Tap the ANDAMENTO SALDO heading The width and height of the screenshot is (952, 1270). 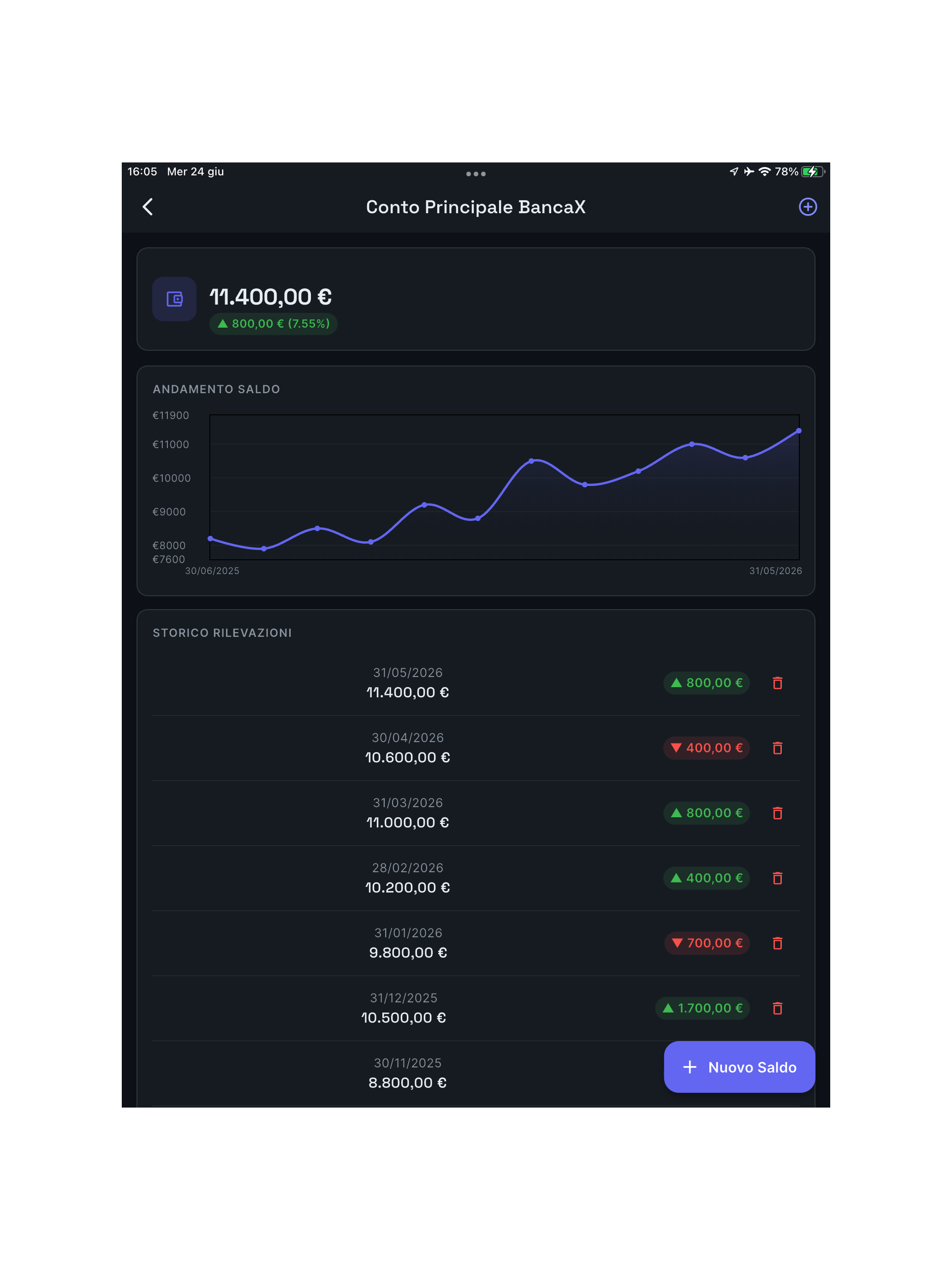(216, 389)
